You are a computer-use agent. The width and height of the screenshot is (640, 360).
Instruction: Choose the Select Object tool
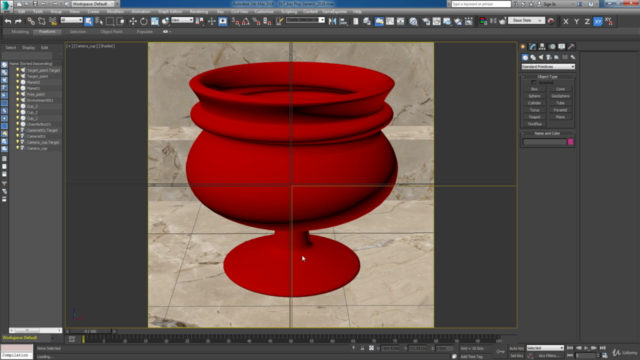pos(88,21)
